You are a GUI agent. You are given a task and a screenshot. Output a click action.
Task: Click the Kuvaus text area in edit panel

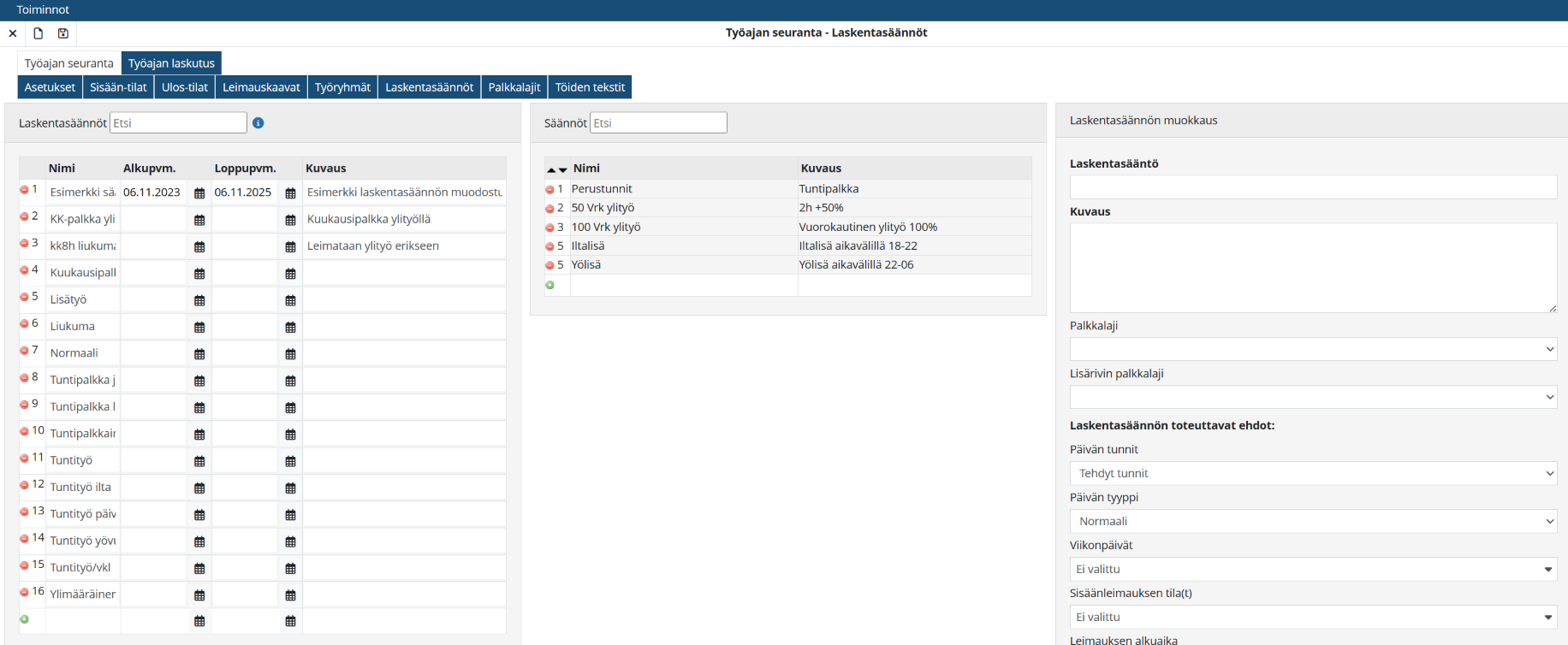[x=1312, y=268]
